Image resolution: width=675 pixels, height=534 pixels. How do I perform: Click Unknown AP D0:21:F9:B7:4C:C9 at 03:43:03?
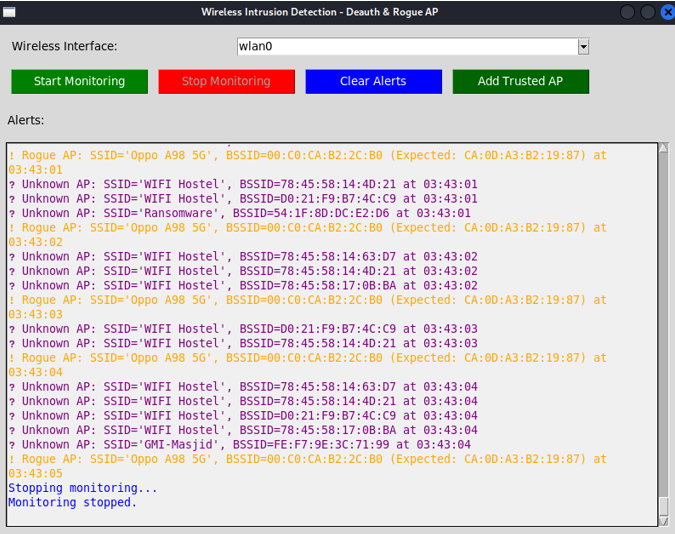(243, 329)
